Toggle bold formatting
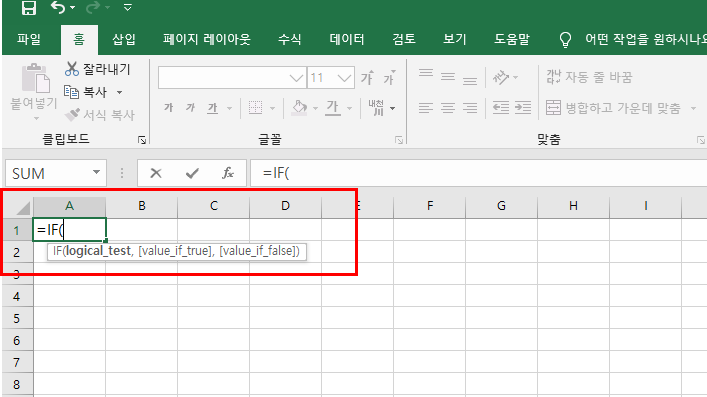Image resolution: width=707 pixels, height=397 pixels. point(169,108)
